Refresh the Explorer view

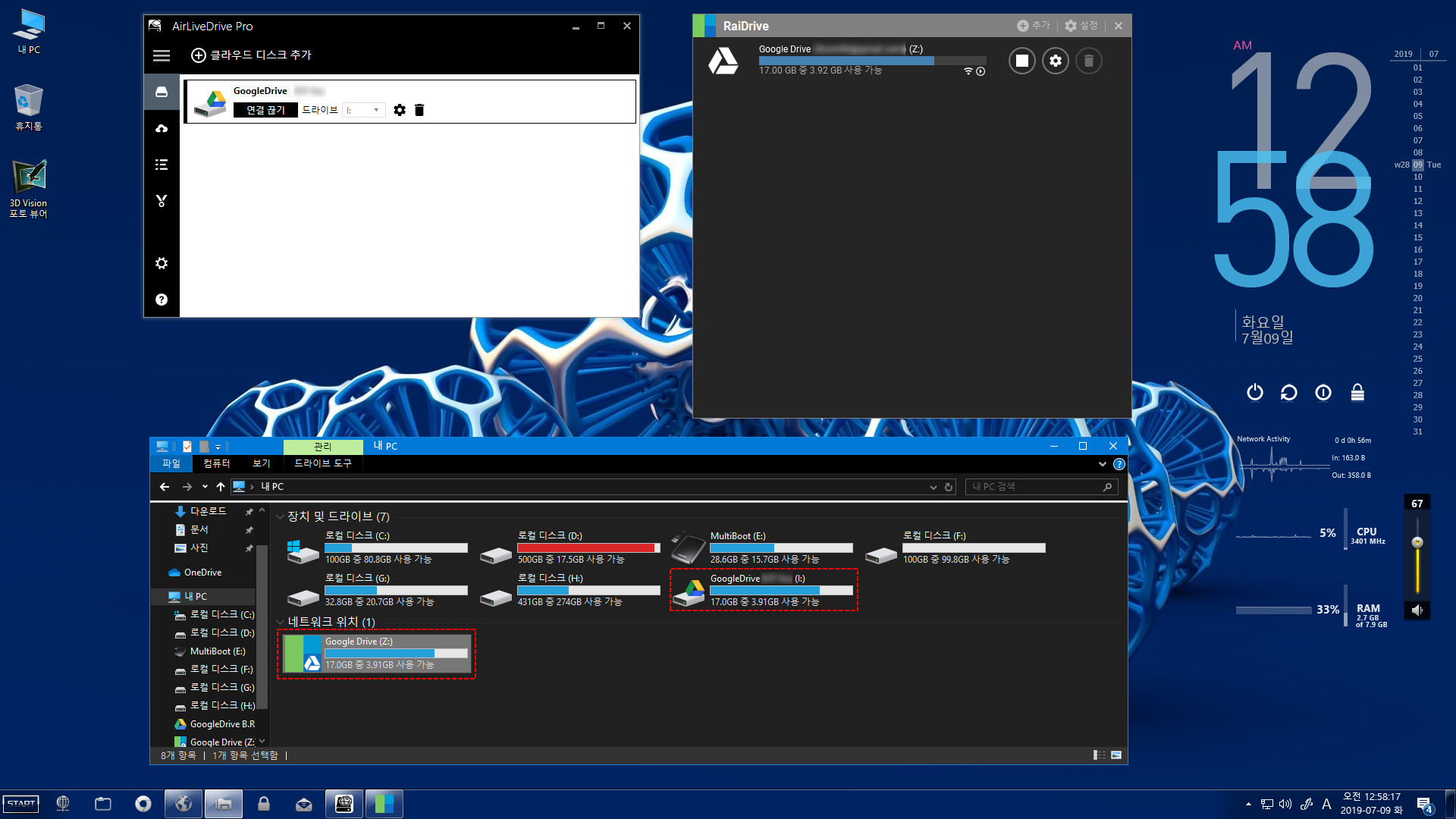point(949,488)
